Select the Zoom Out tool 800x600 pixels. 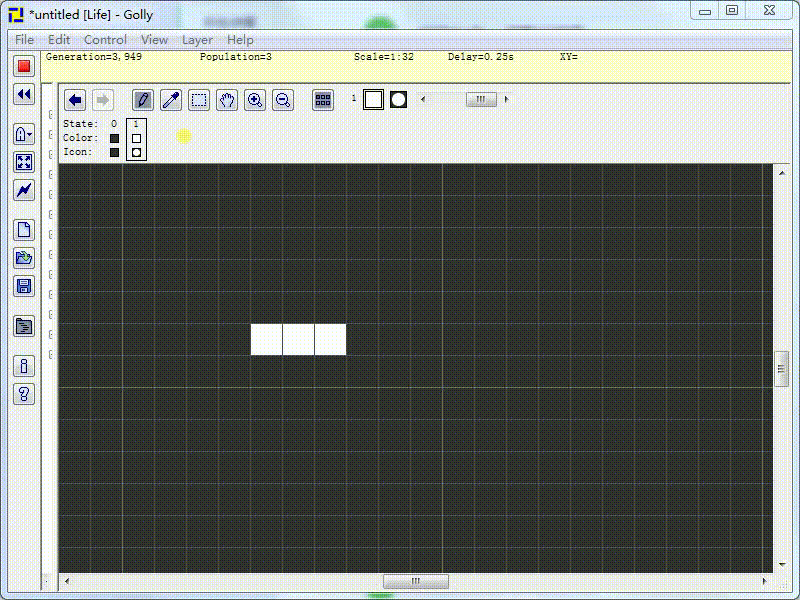point(283,100)
